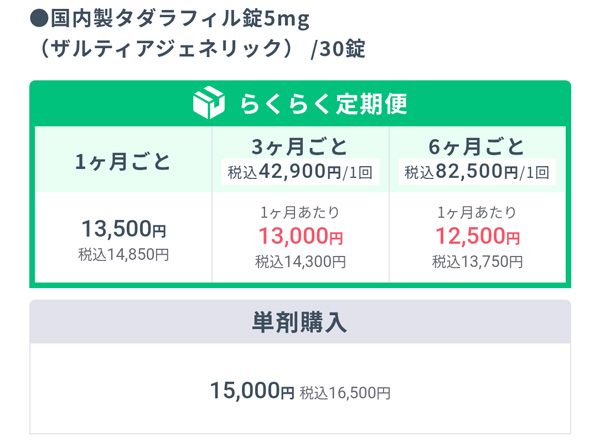
Task: Click the 税込42,900円/1回 price badge
Action: pyautogui.click(x=300, y=172)
